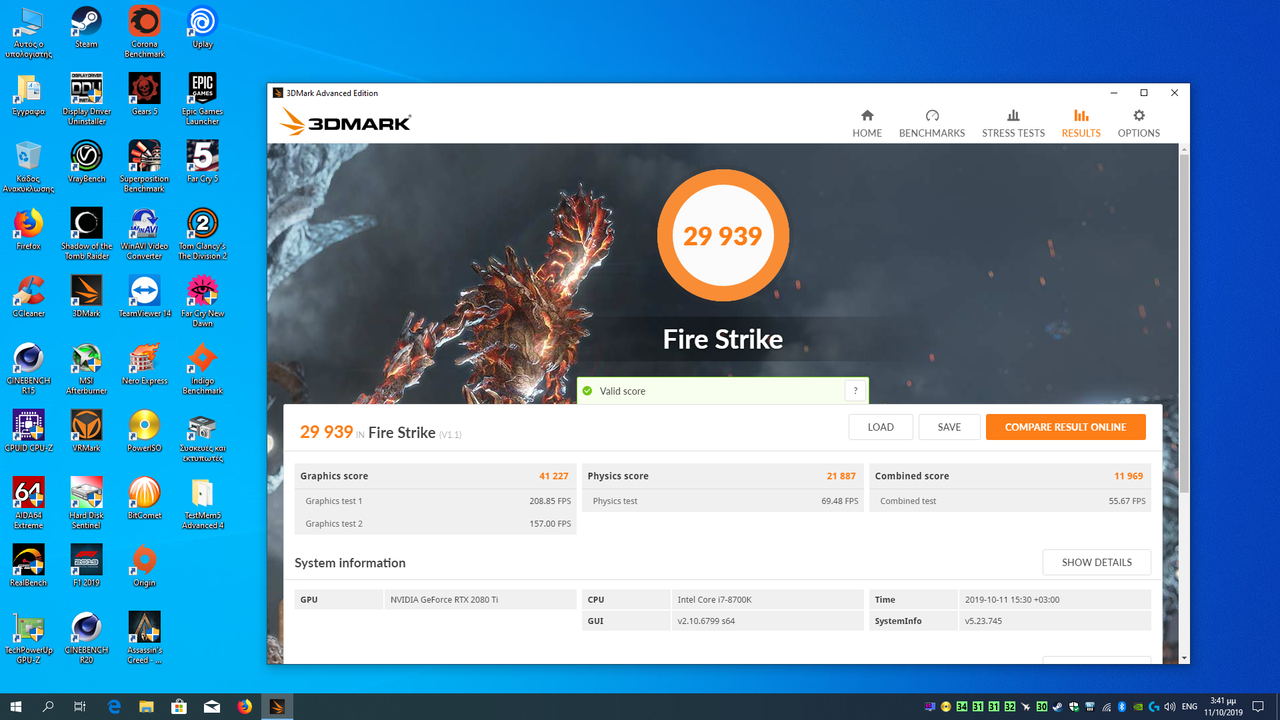Open F1 2019 desktop shortcut
1280x720 pixels.
coord(86,565)
